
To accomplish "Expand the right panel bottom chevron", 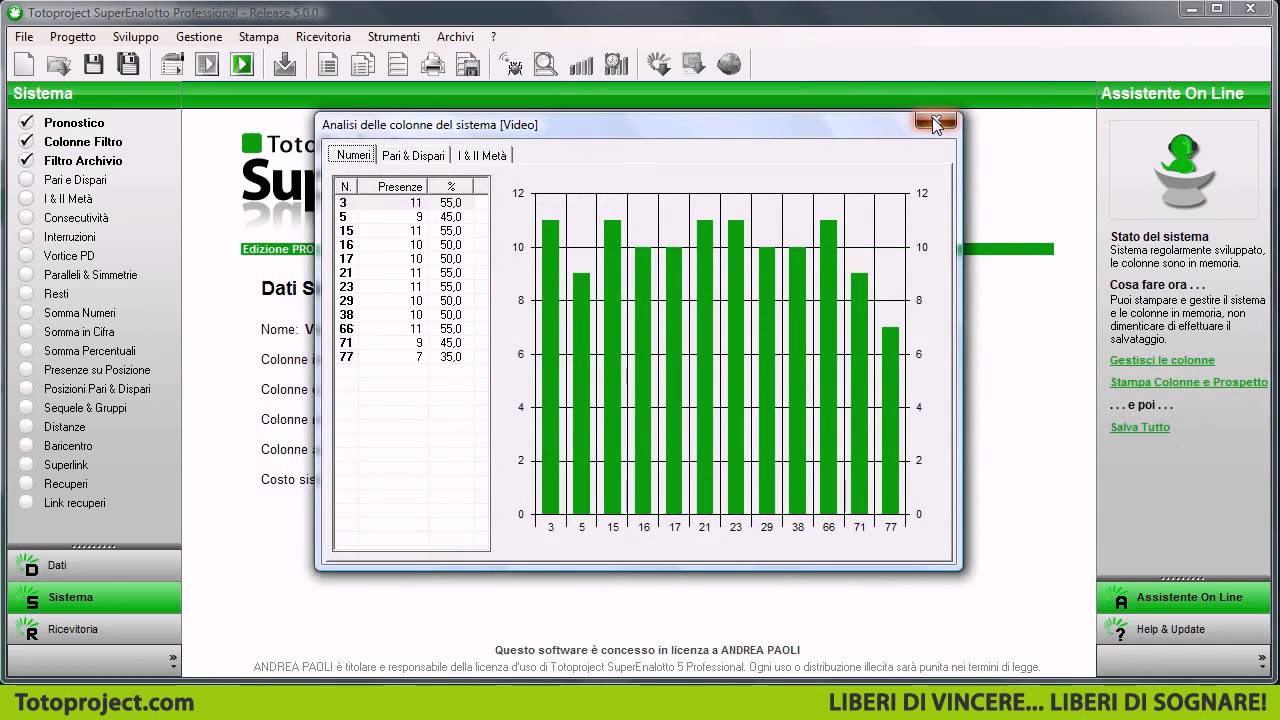I will [x=1264, y=660].
